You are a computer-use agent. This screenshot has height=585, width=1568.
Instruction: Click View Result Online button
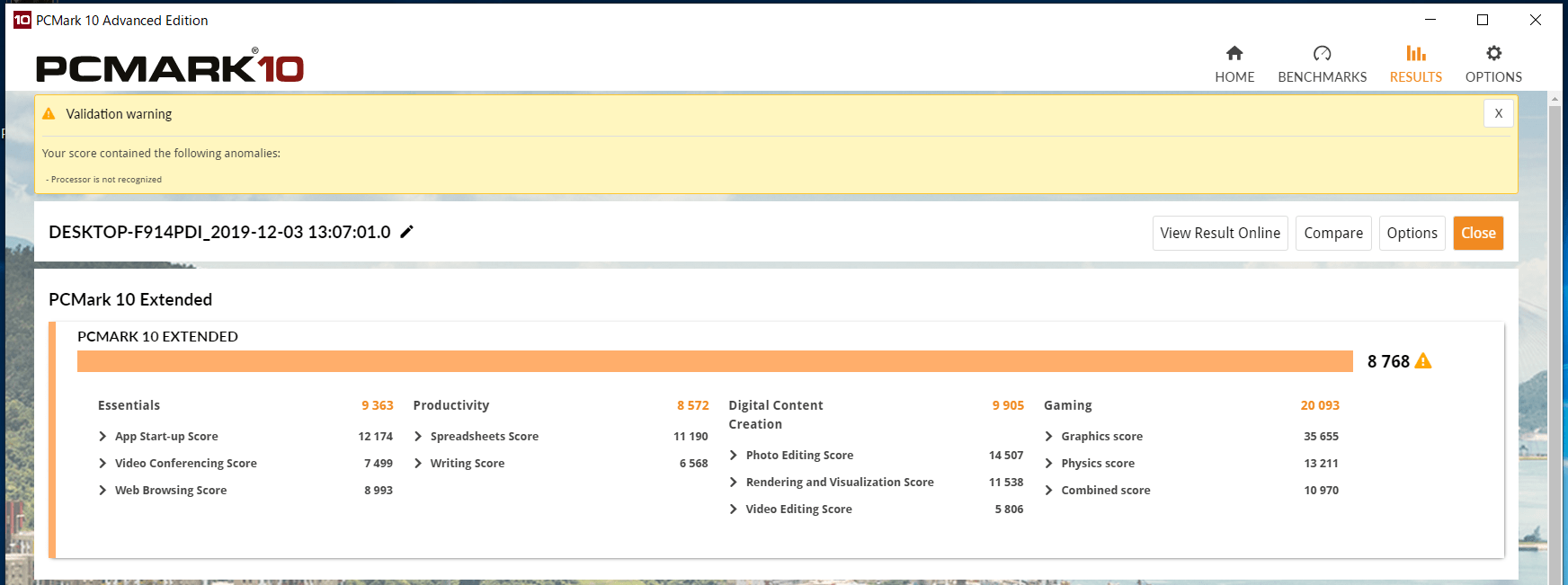(x=1220, y=233)
